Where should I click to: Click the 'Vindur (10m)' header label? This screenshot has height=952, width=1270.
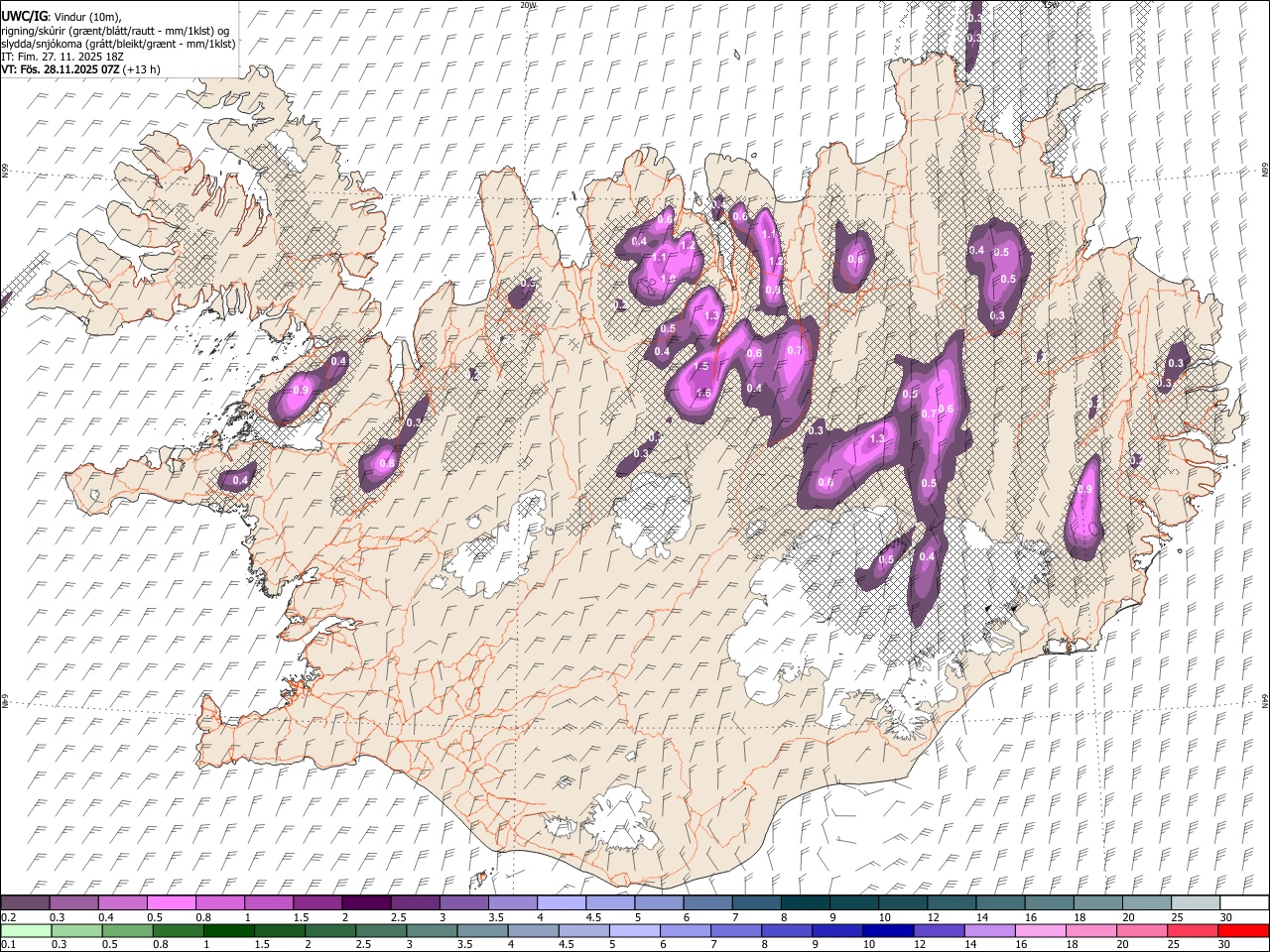pos(86,17)
